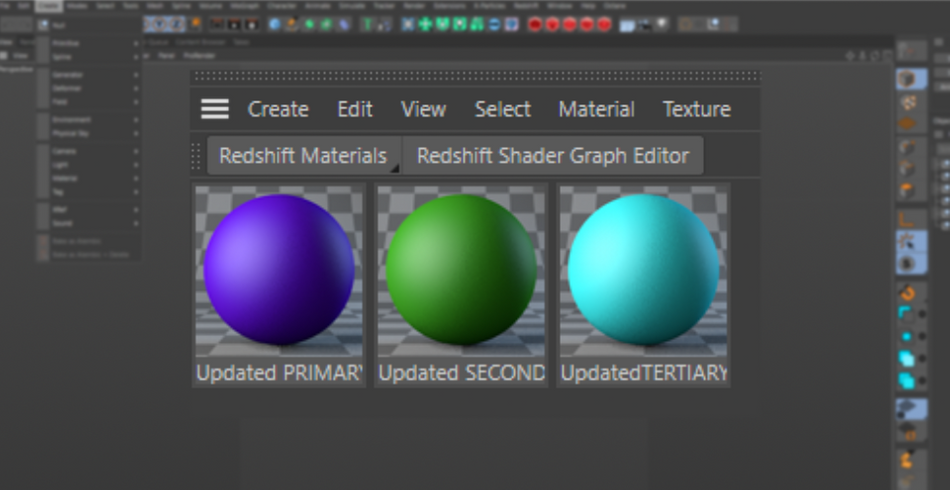950x490 pixels.
Task: Click the highlighted cube mode icon on right palette
Action: pyautogui.click(x=911, y=79)
